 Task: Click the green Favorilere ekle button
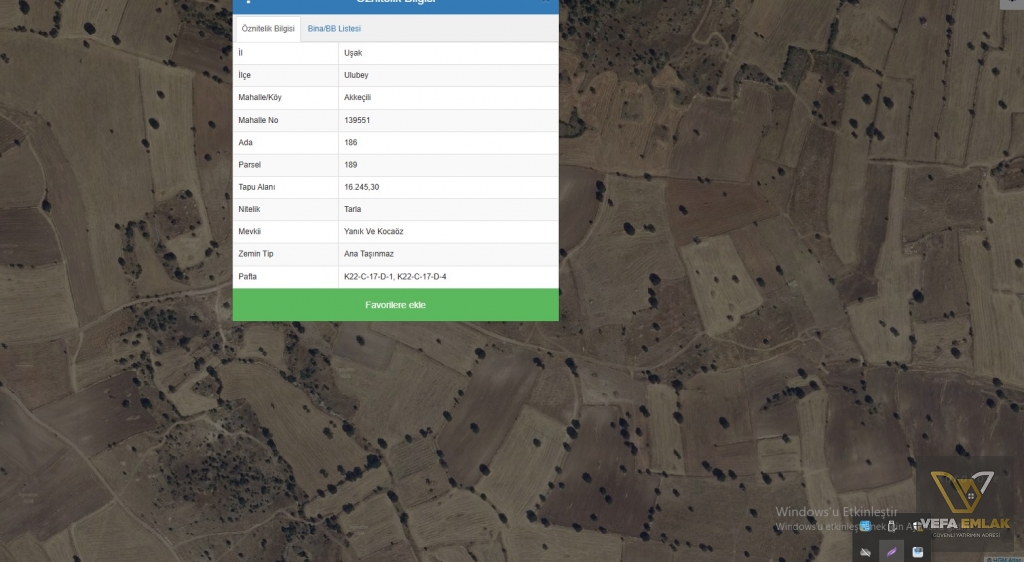click(x=396, y=305)
